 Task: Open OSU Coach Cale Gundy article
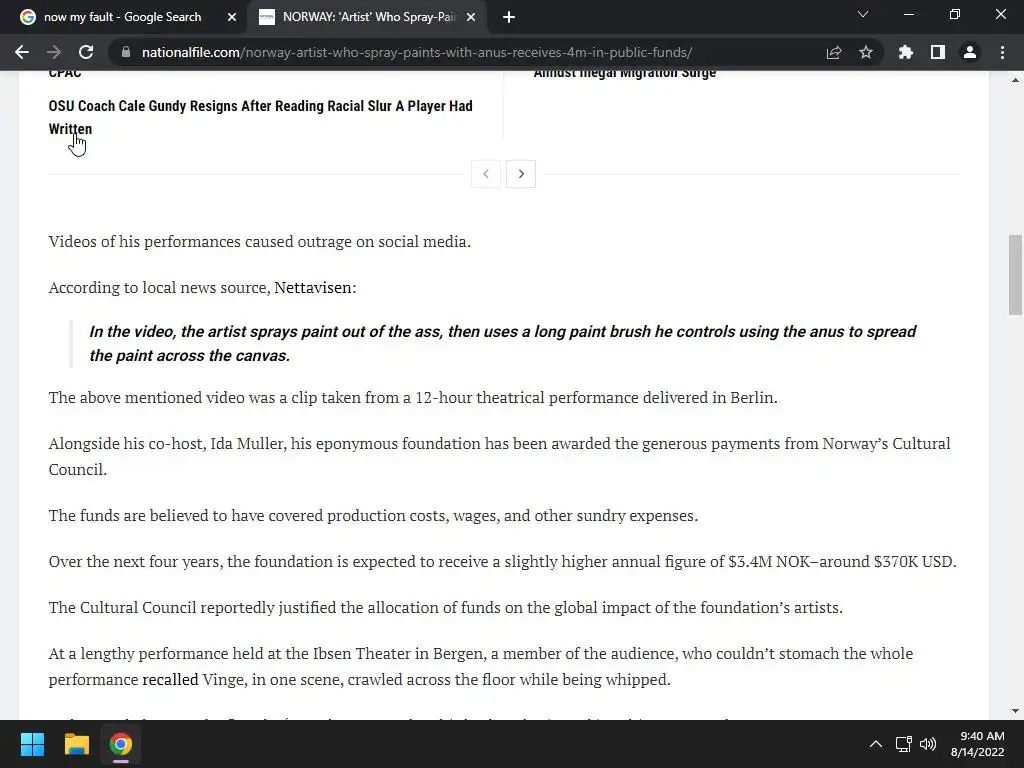click(x=260, y=118)
